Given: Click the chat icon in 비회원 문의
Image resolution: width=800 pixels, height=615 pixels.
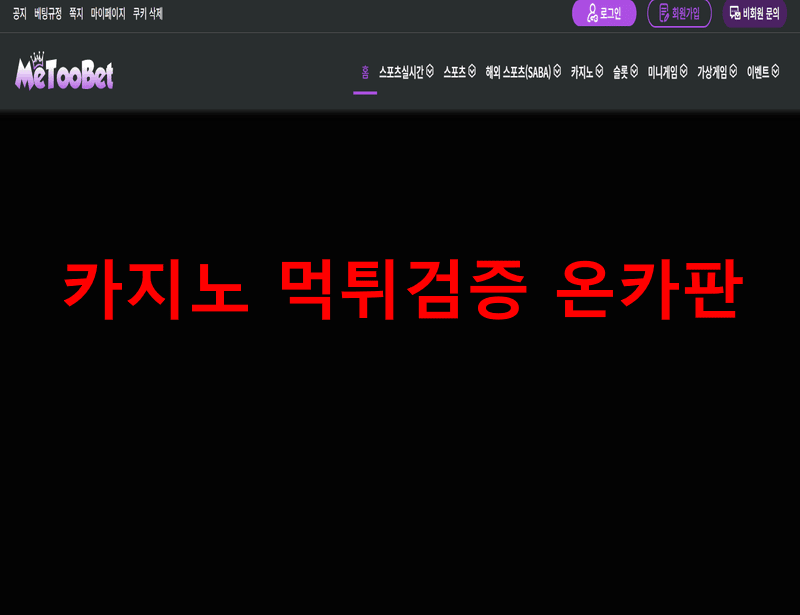Looking at the screenshot, I should (735, 13).
